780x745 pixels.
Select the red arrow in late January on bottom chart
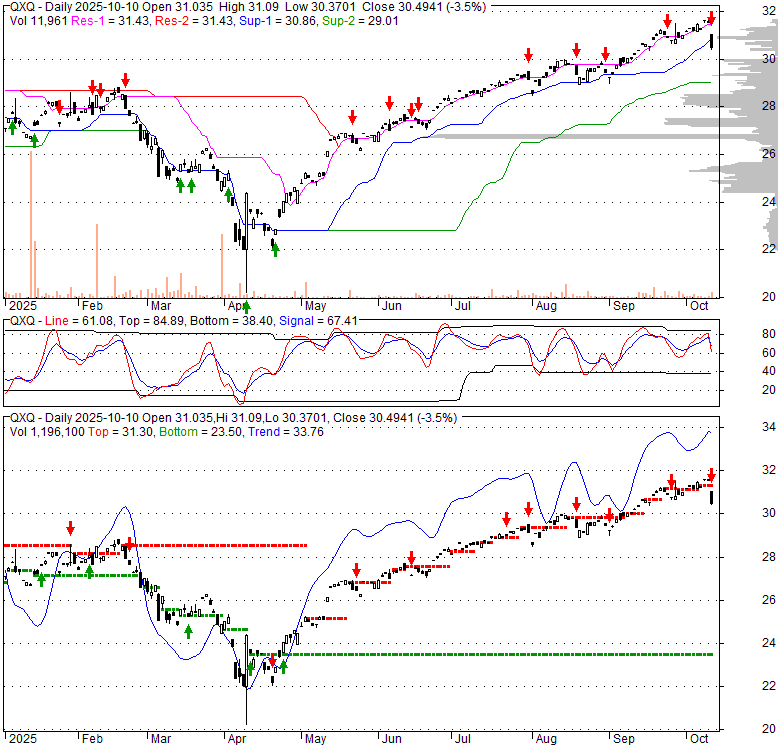[71, 528]
